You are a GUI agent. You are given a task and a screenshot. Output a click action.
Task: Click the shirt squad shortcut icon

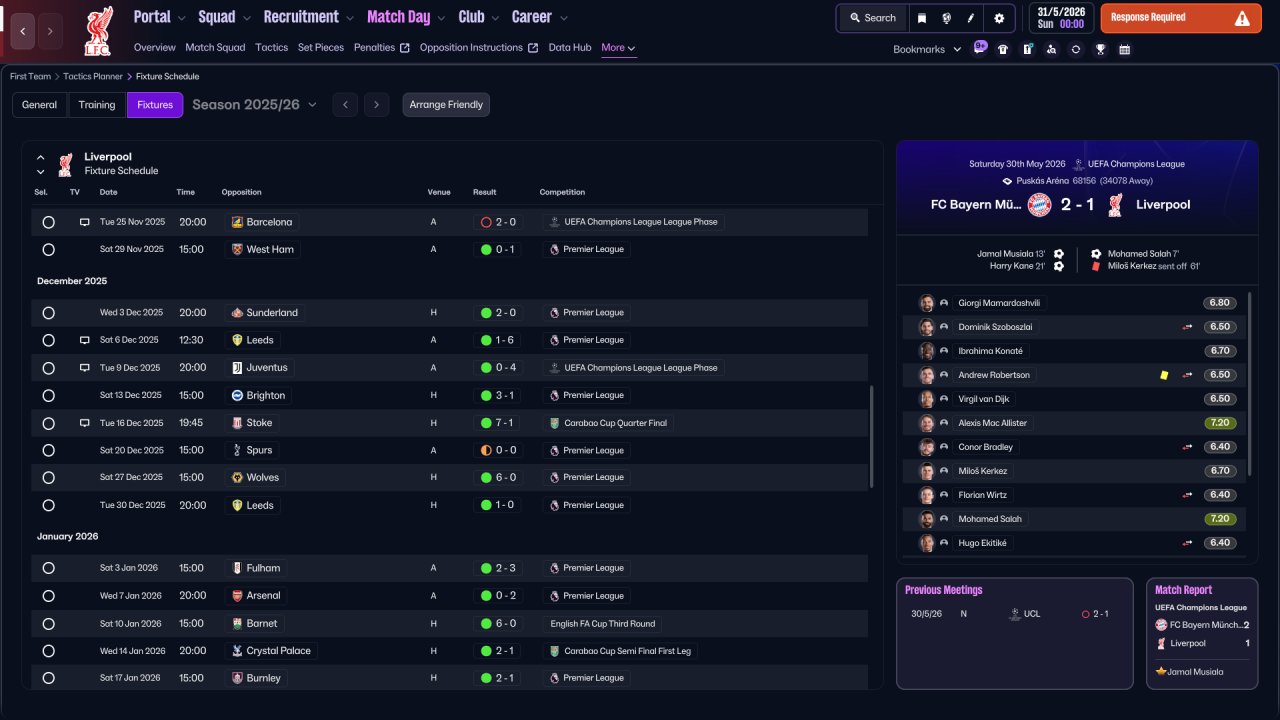1003,49
